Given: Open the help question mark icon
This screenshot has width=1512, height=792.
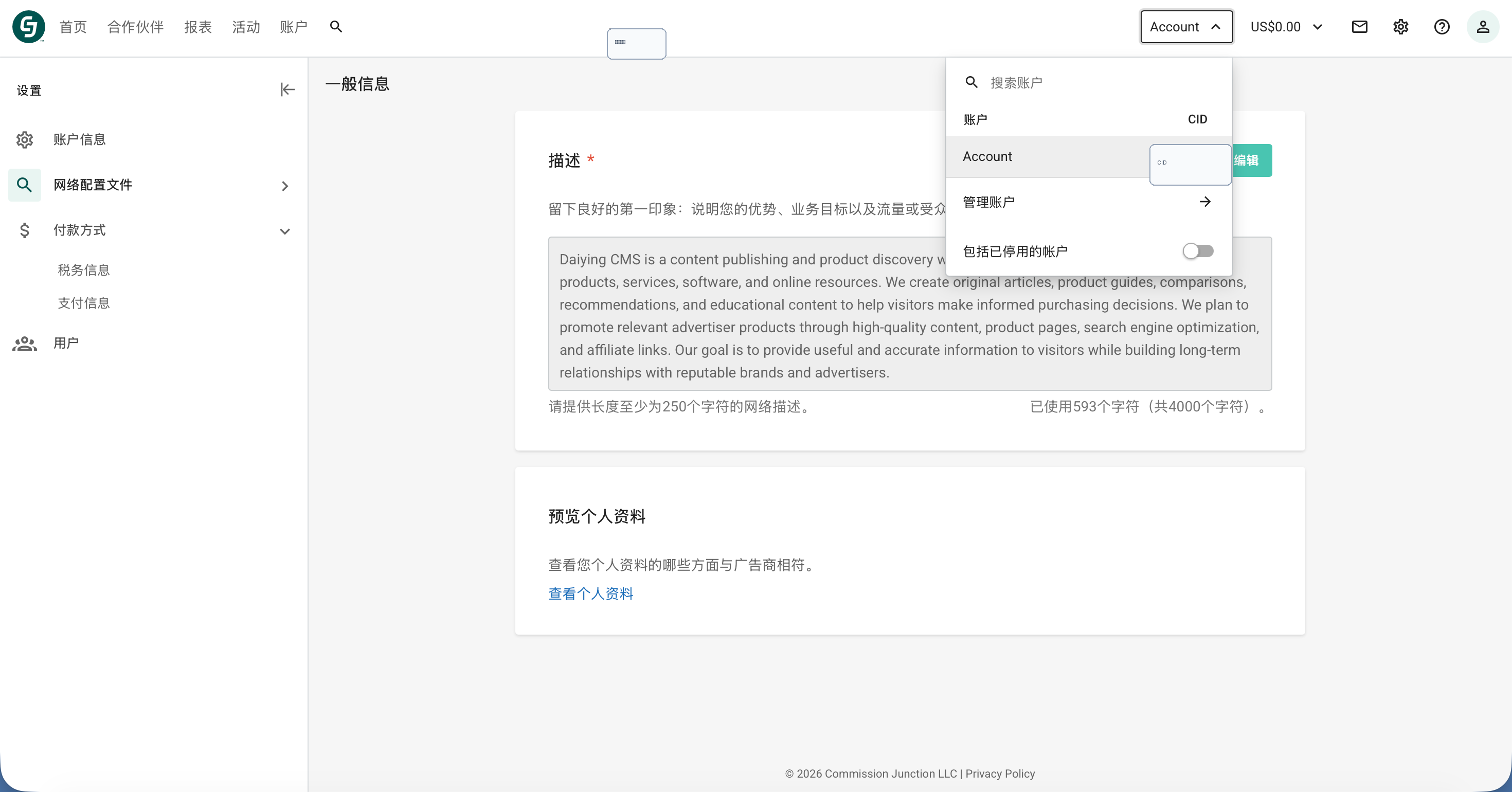Looking at the screenshot, I should pyautogui.click(x=1442, y=26).
